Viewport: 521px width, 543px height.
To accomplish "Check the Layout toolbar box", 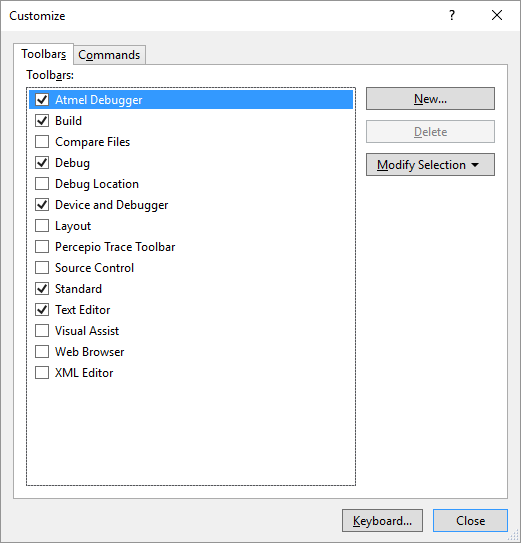I will pyautogui.click(x=42, y=226).
